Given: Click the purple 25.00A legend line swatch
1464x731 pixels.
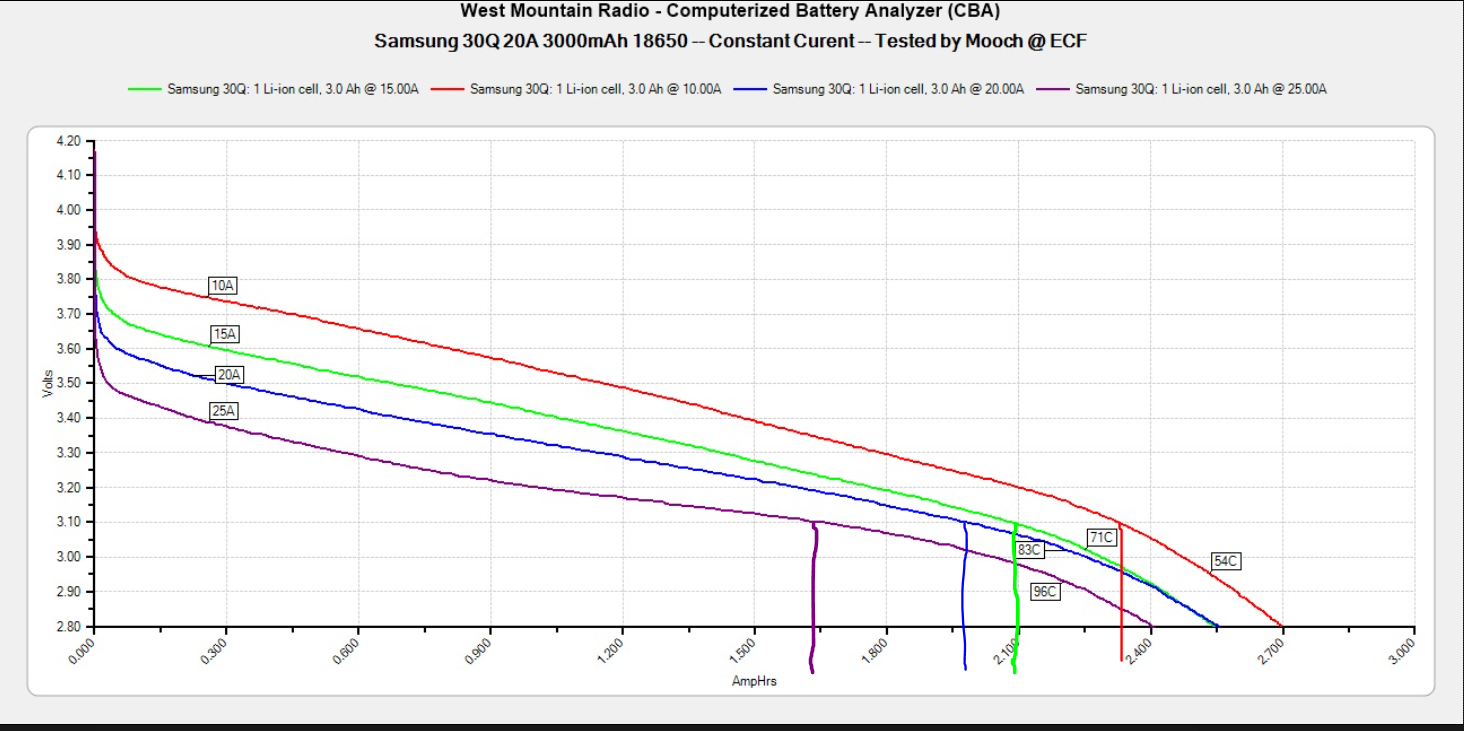Looking at the screenshot, I should tap(1054, 89).
